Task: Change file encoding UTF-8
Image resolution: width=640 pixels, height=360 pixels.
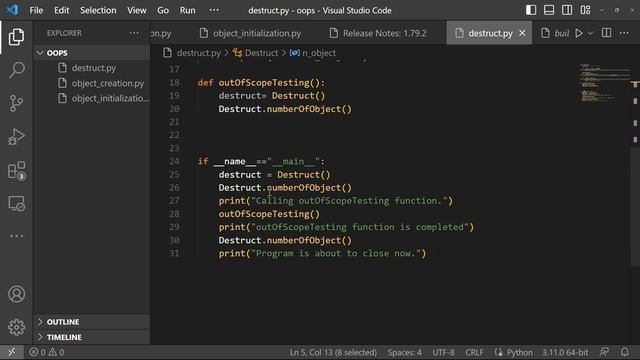Action: coord(443,352)
